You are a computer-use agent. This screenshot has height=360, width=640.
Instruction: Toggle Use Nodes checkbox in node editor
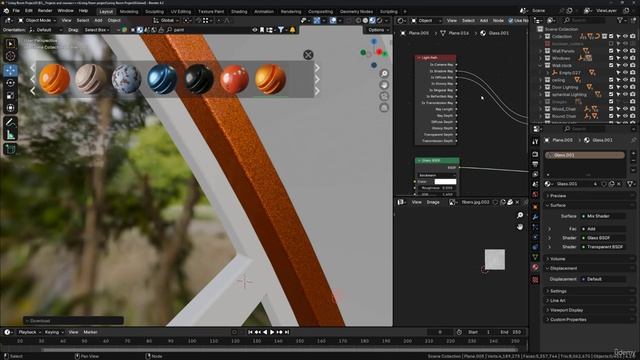[x=511, y=20]
